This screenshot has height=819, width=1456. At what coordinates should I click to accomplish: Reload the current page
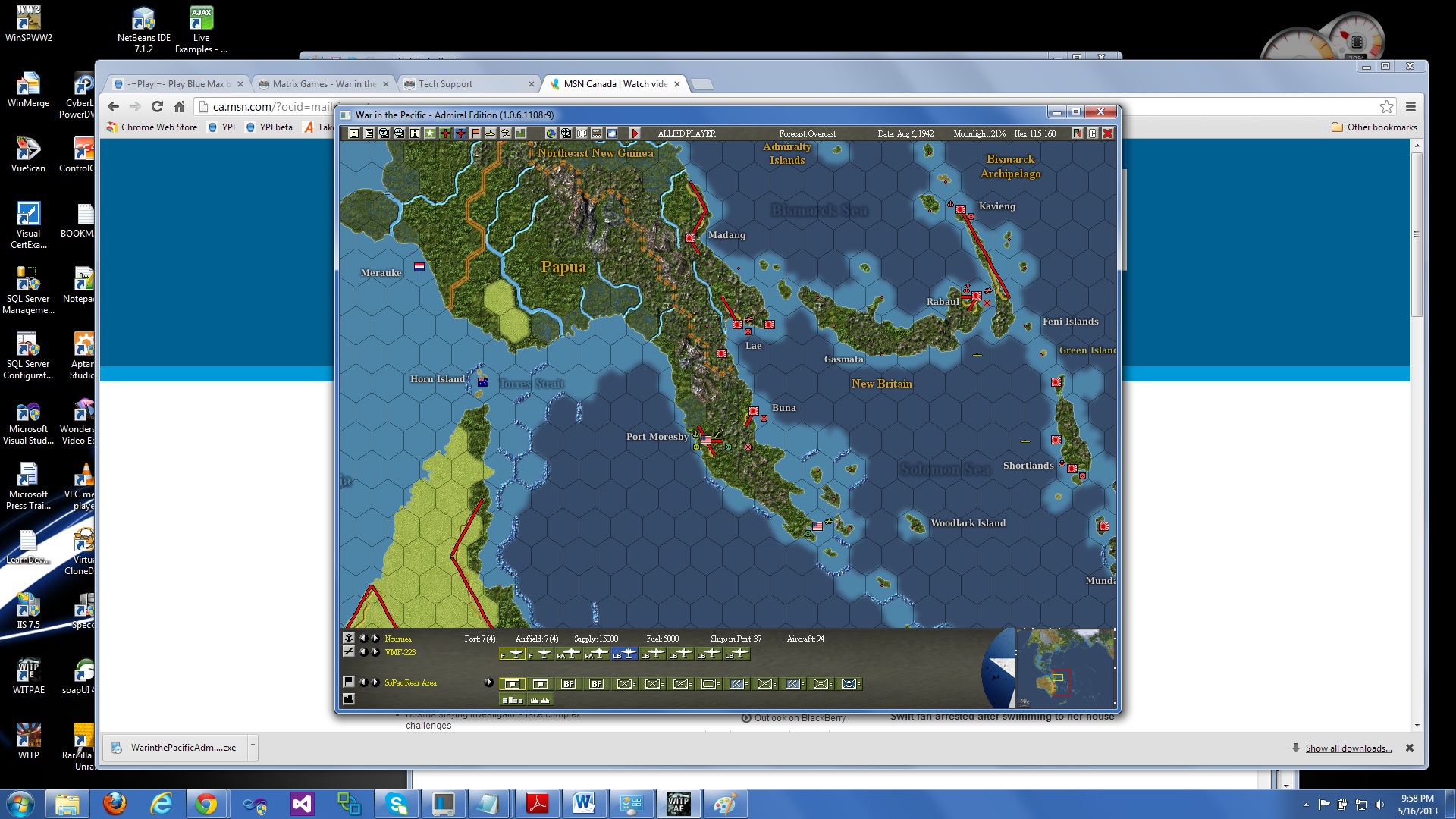[x=157, y=107]
